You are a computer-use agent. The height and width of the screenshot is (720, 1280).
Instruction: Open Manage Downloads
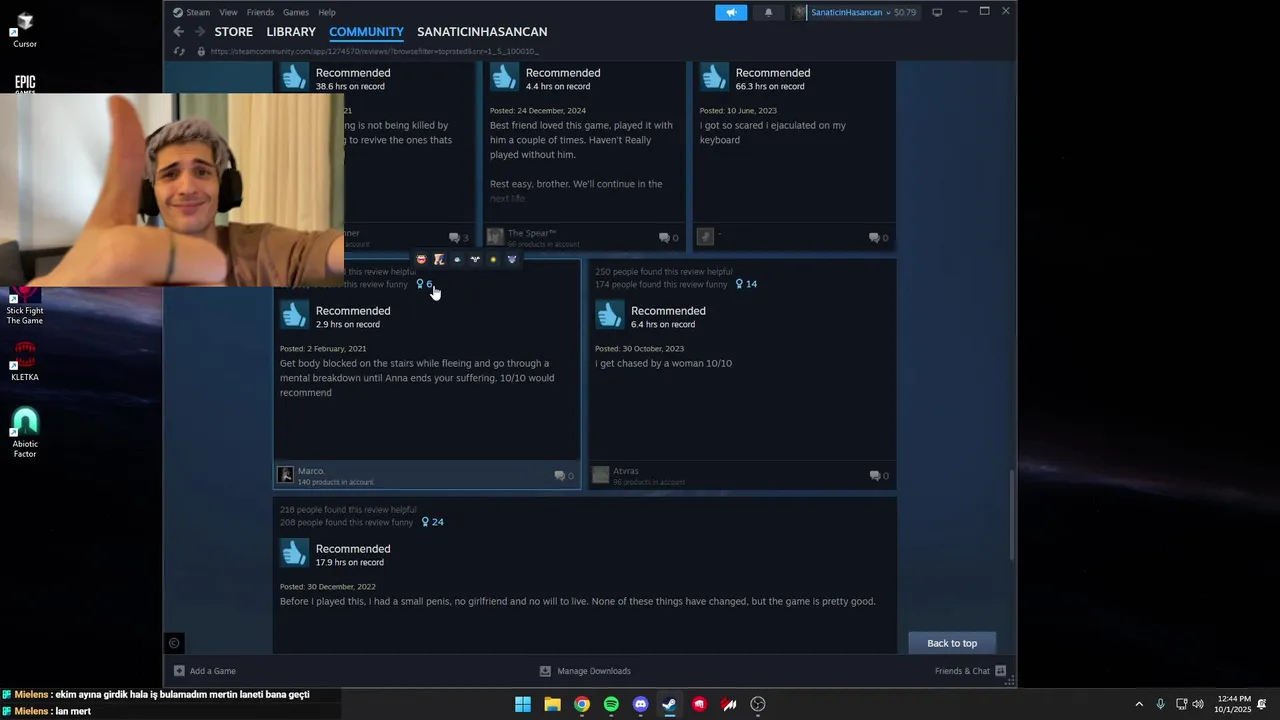pyautogui.click(x=585, y=671)
